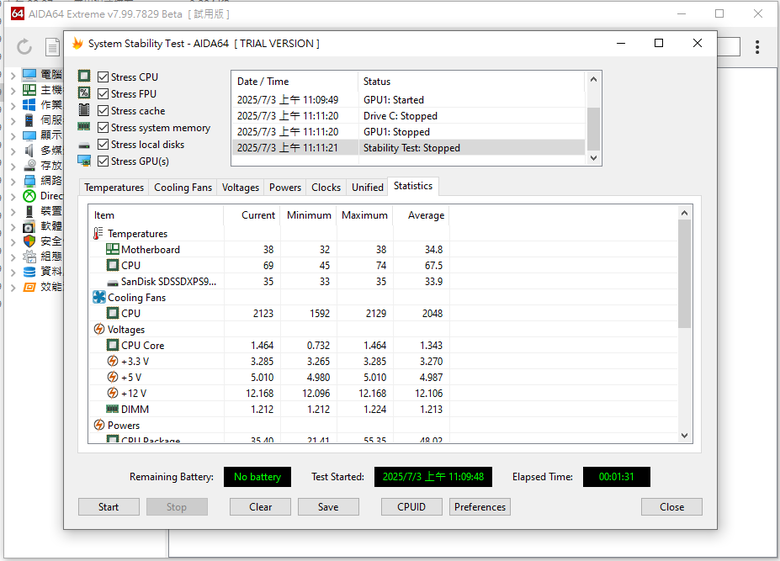The width and height of the screenshot is (780, 561).
Task: Click the Motherboard temperature row icon
Action: (113, 249)
